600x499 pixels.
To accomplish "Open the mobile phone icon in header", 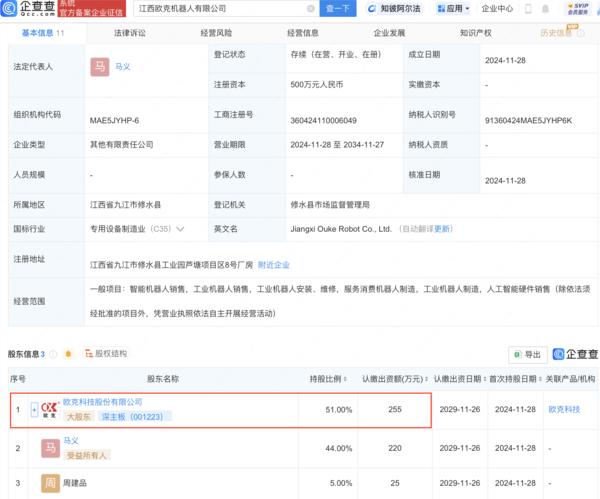I will click(x=528, y=8).
